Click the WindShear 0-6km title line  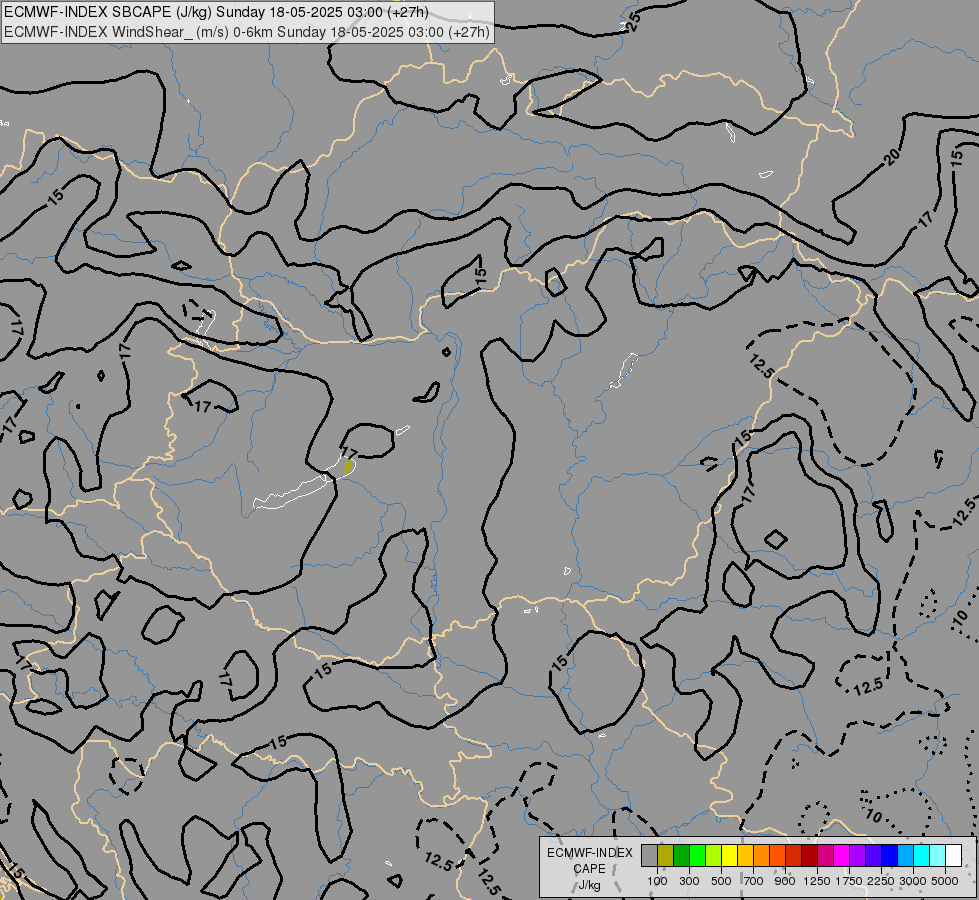pyautogui.click(x=247, y=32)
